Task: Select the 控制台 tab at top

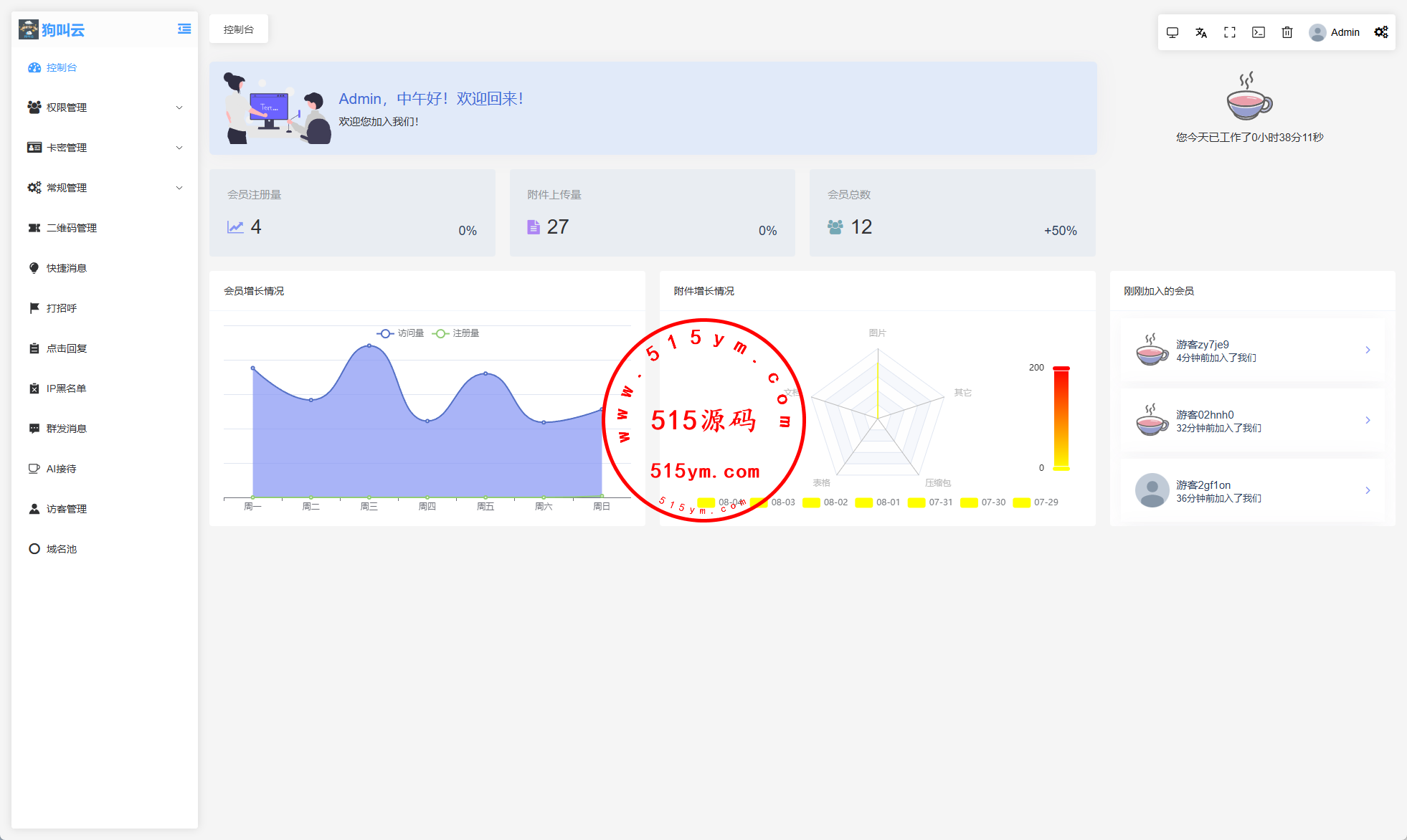Action: (x=239, y=29)
